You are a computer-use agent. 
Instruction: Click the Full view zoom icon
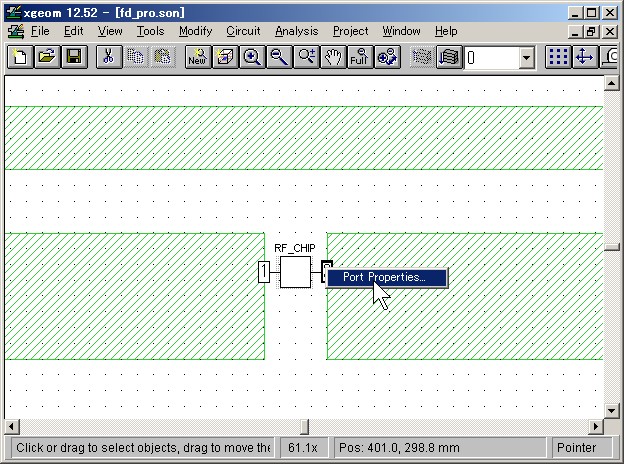click(361, 57)
